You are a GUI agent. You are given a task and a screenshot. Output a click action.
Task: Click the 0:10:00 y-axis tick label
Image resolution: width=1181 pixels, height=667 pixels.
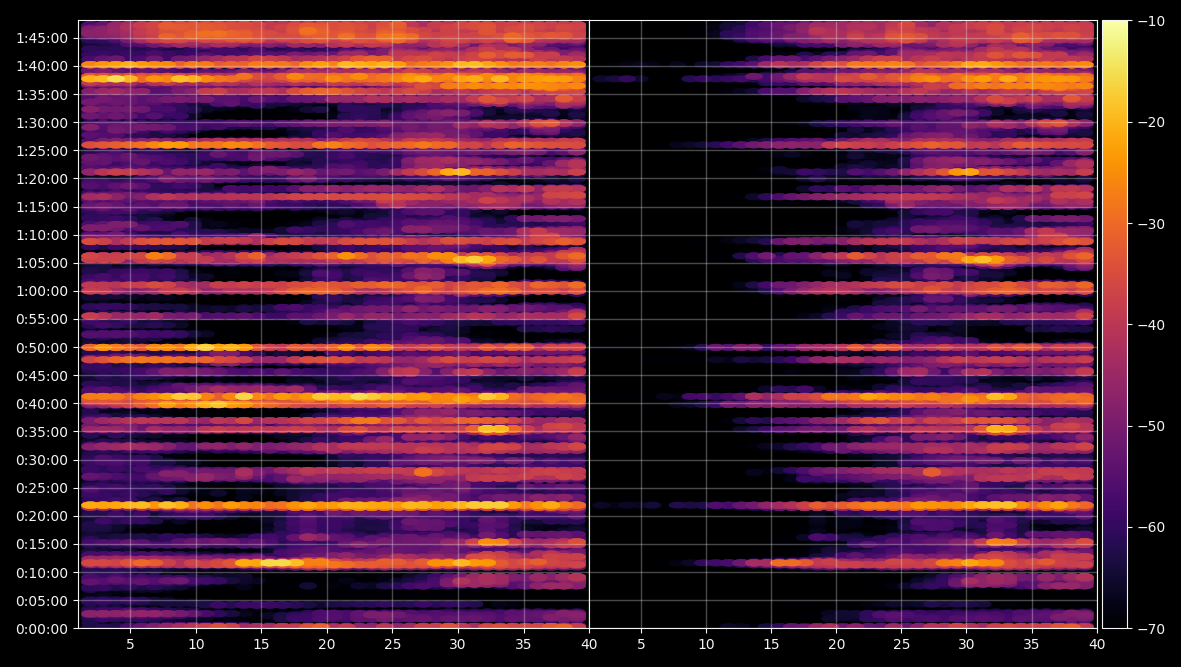click(x=42, y=573)
